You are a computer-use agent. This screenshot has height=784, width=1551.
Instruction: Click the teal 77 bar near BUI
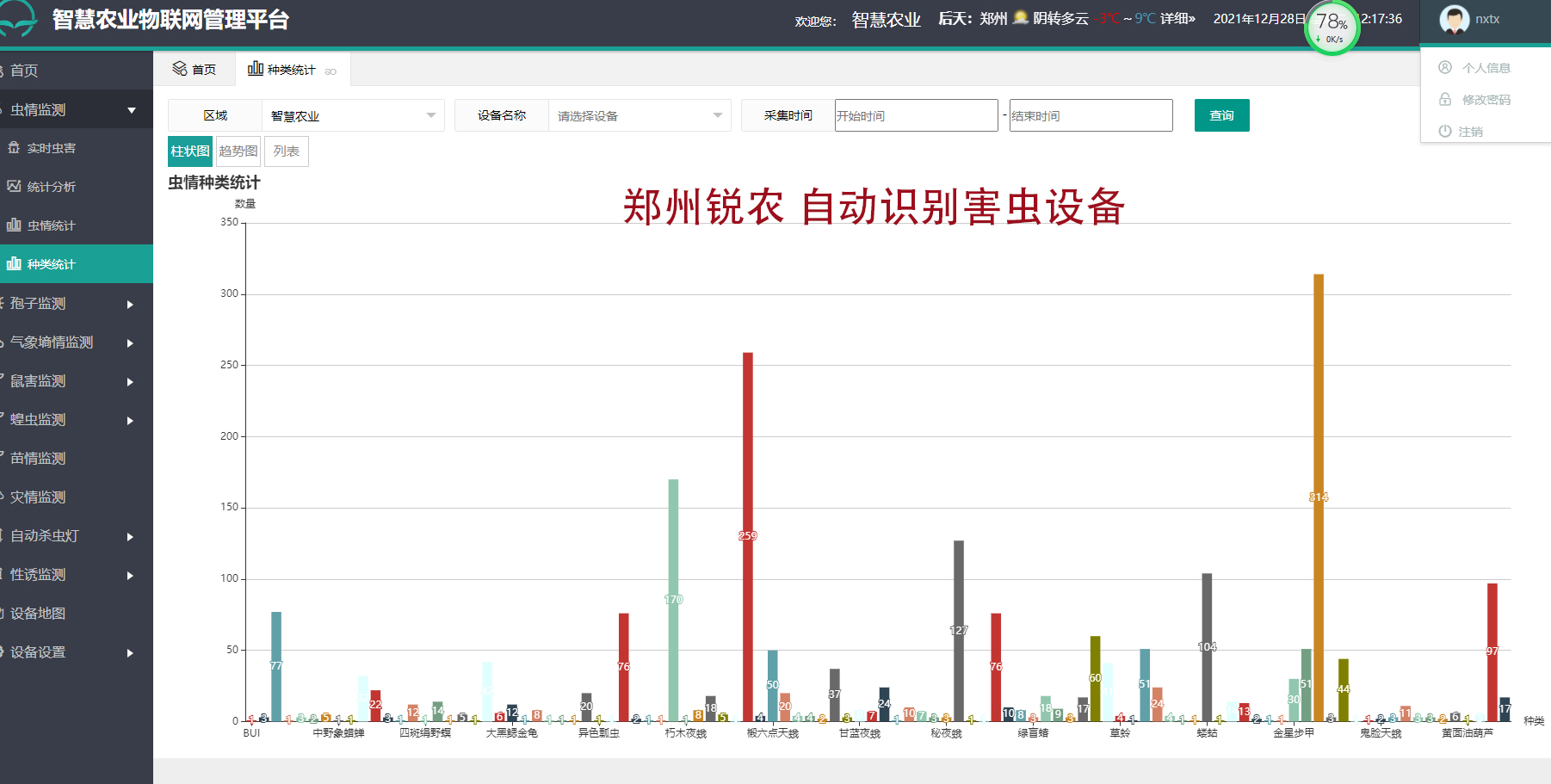(276, 666)
